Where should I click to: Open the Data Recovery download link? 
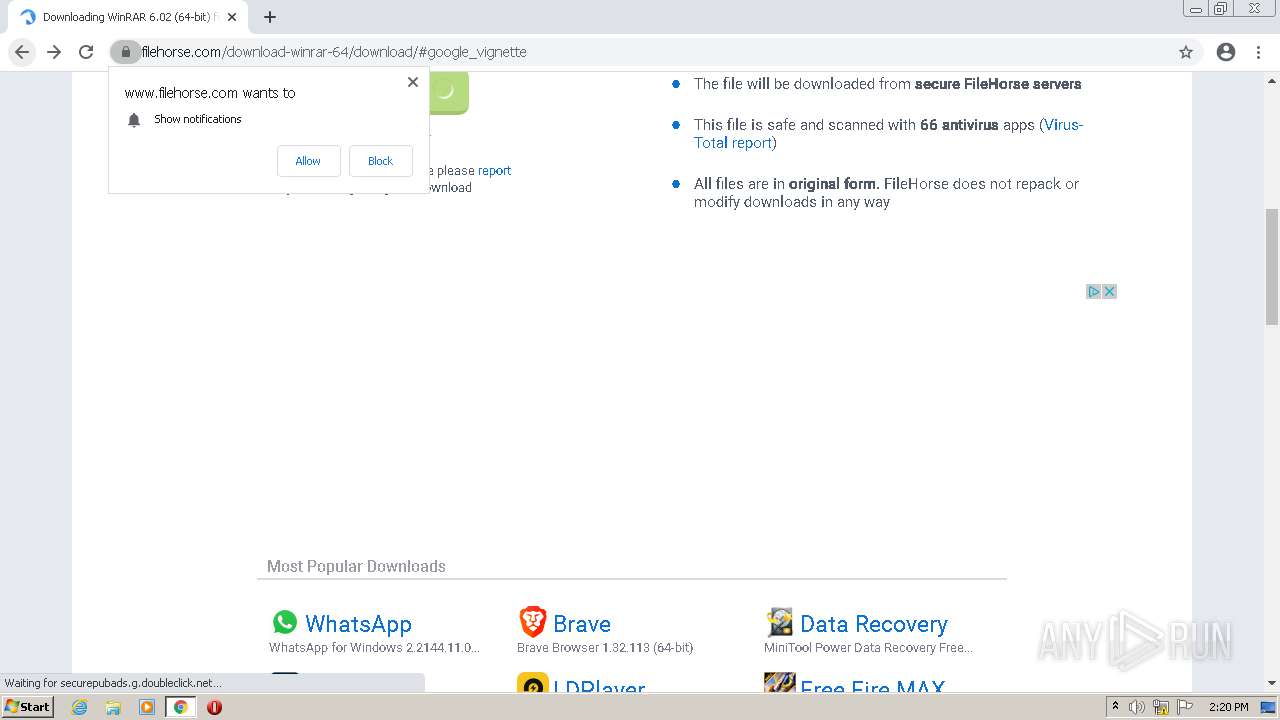[x=874, y=624]
